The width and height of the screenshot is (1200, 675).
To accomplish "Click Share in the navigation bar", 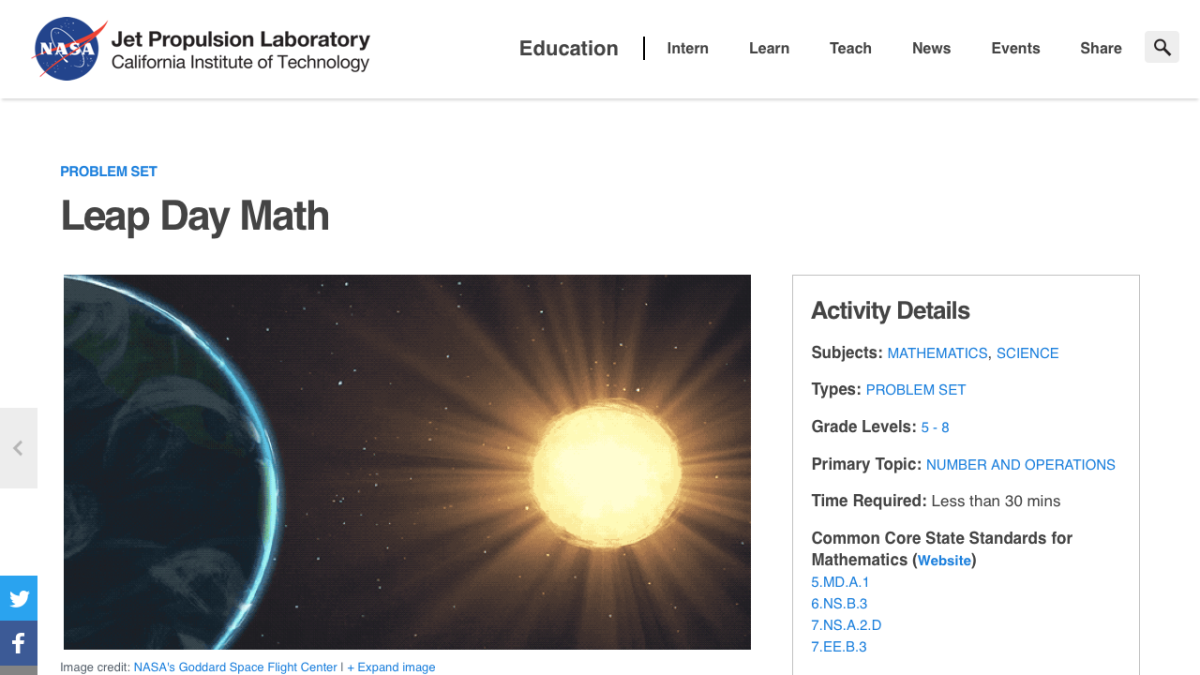I will pyautogui.click(x=1100, y=48).
